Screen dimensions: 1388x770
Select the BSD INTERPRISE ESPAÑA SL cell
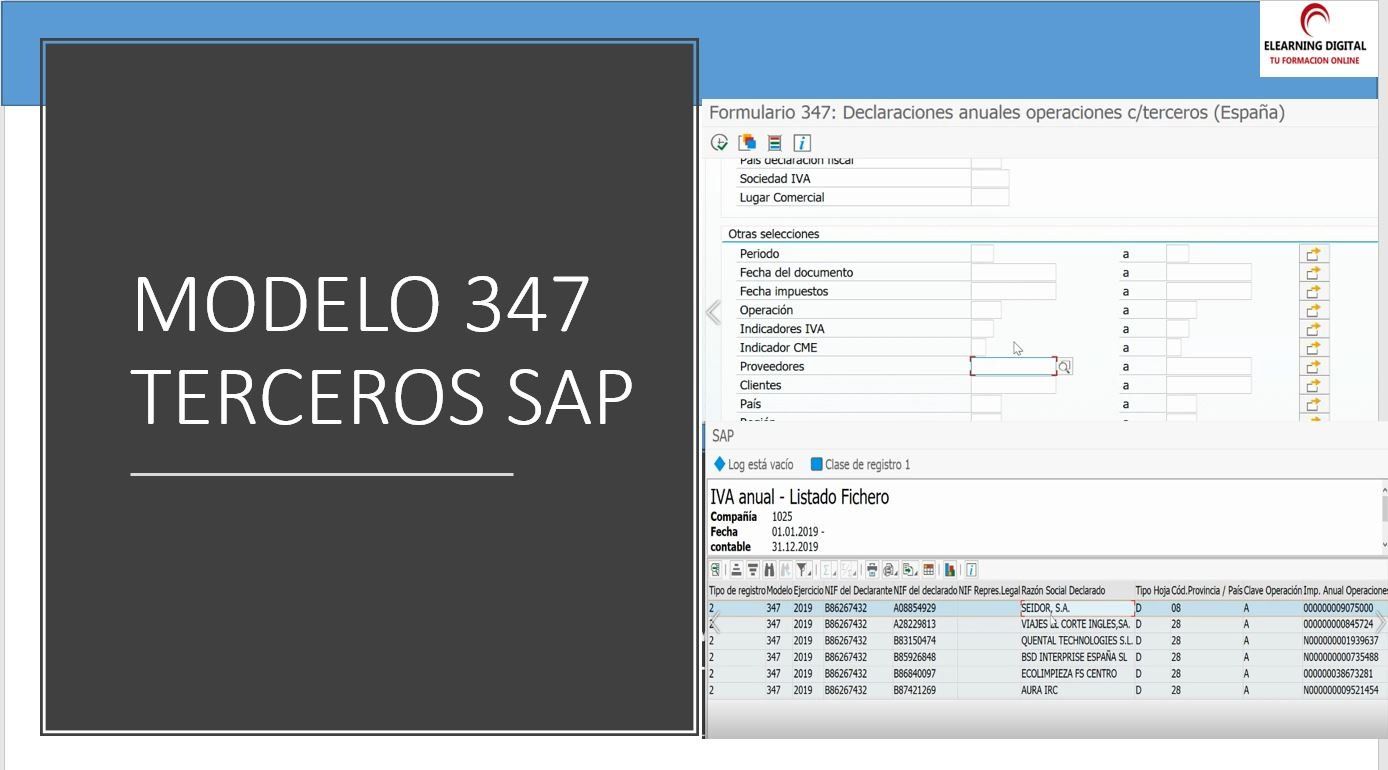[x=1077, y=658]
